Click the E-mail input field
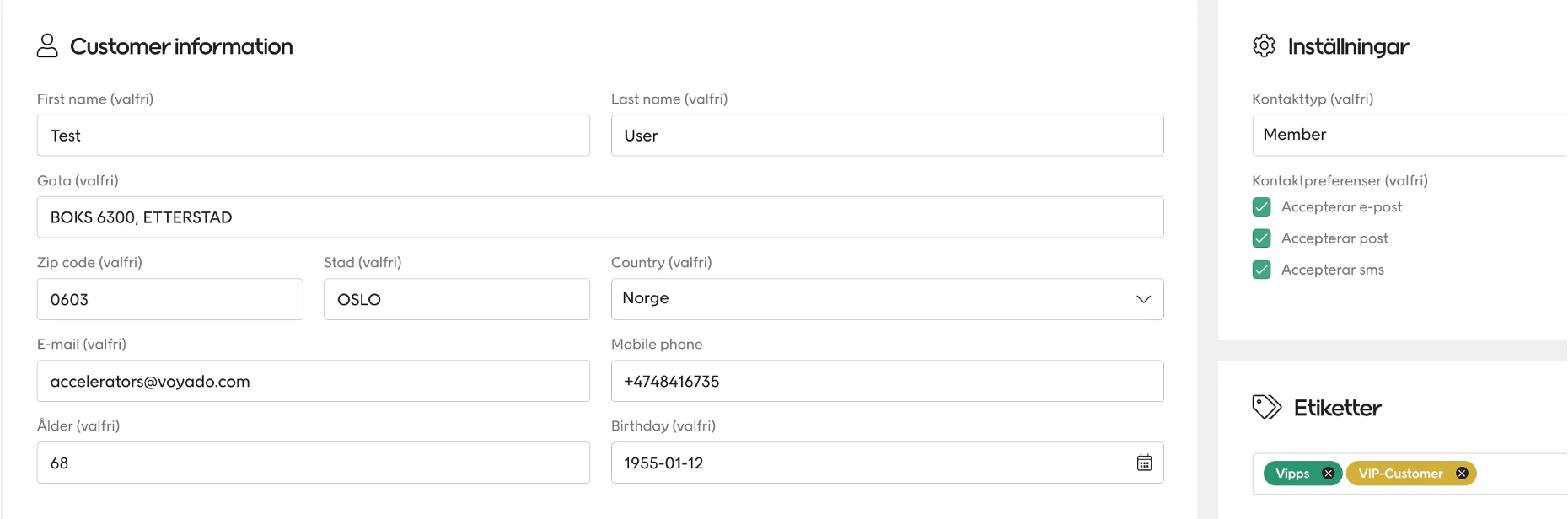 coord(314,381)
